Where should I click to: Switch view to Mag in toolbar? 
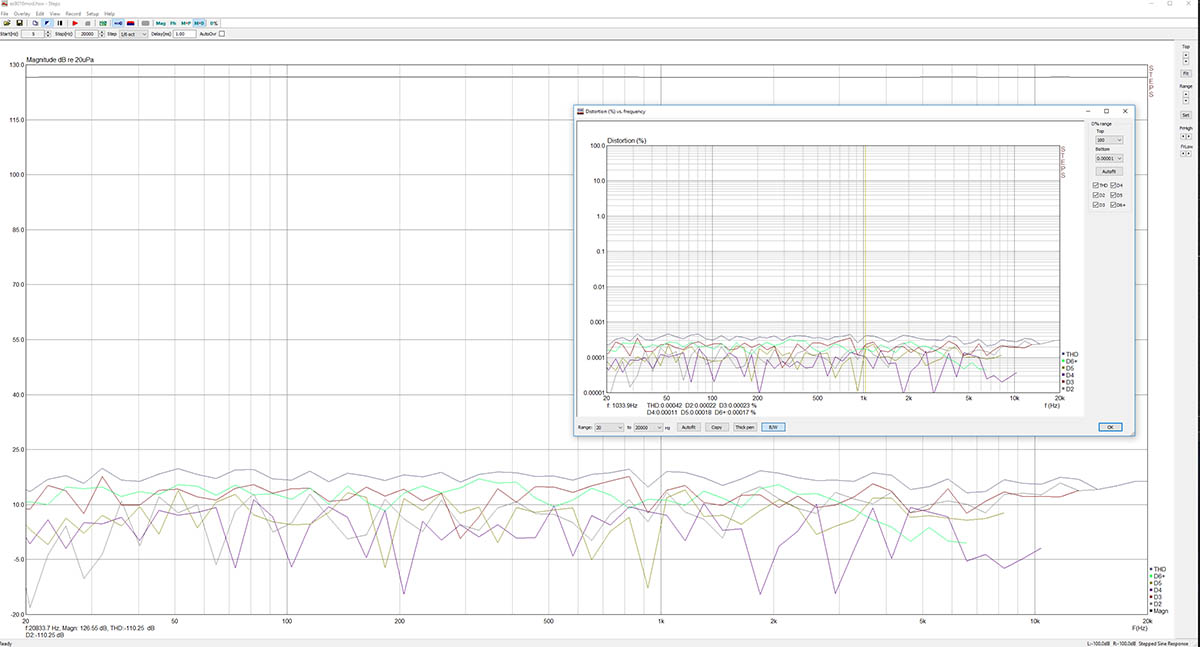[x=161, y=23]
